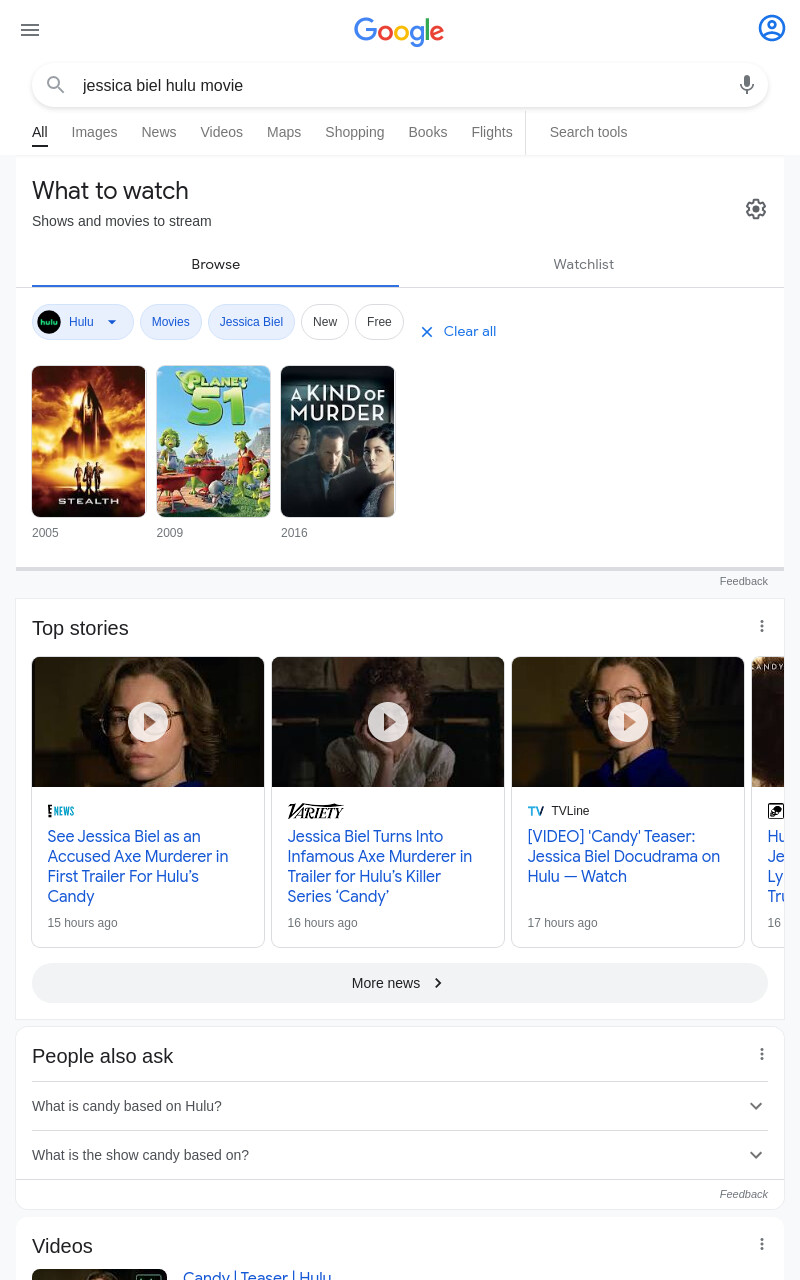Switch to Videos search tab
Viewport: 800px width, 1280px height.
[x=222, y=132]
